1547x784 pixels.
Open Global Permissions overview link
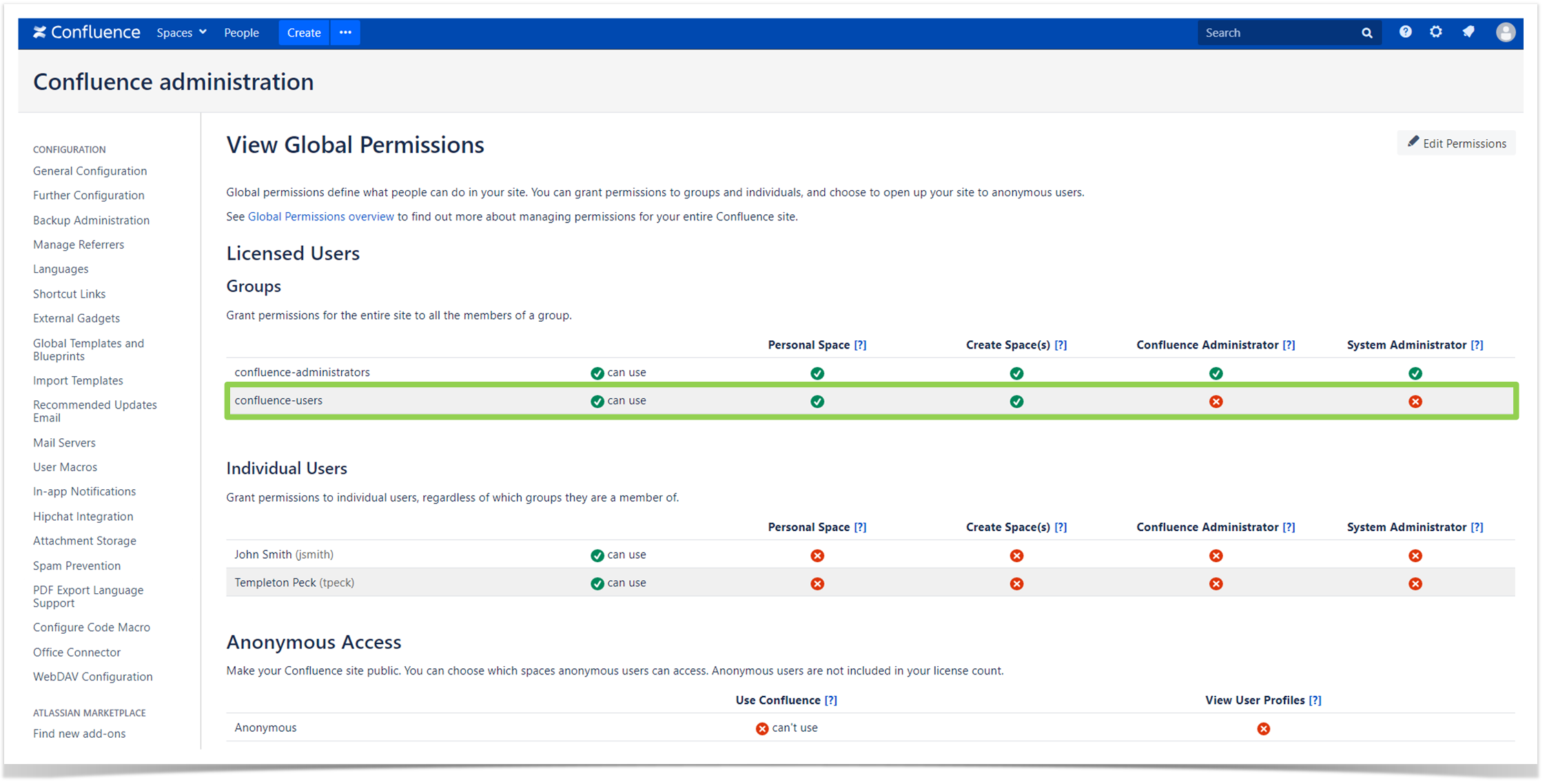tap(320, 216)
